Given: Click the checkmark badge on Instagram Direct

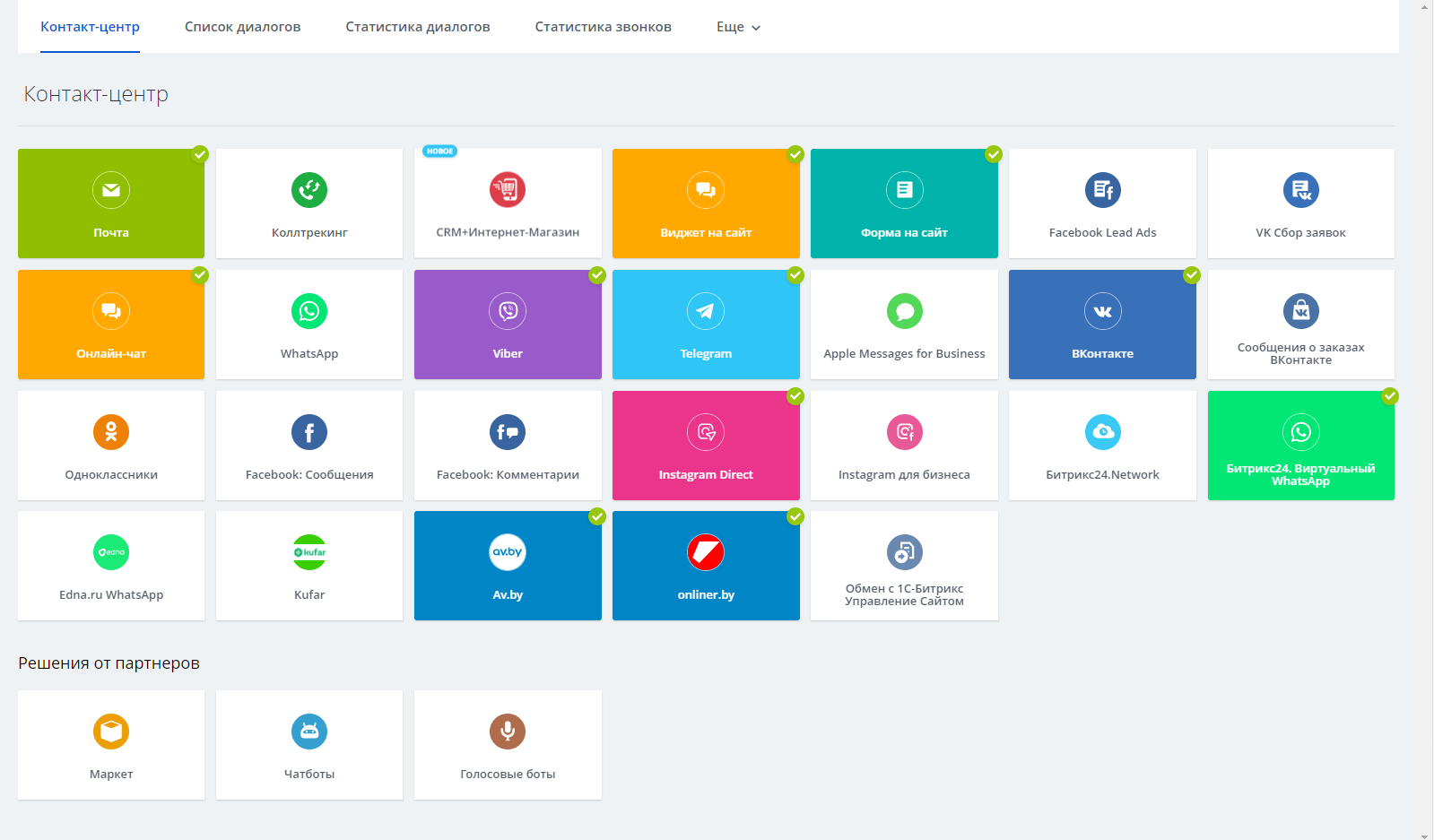Looking at the screenshot, I should tap(795, 396).
